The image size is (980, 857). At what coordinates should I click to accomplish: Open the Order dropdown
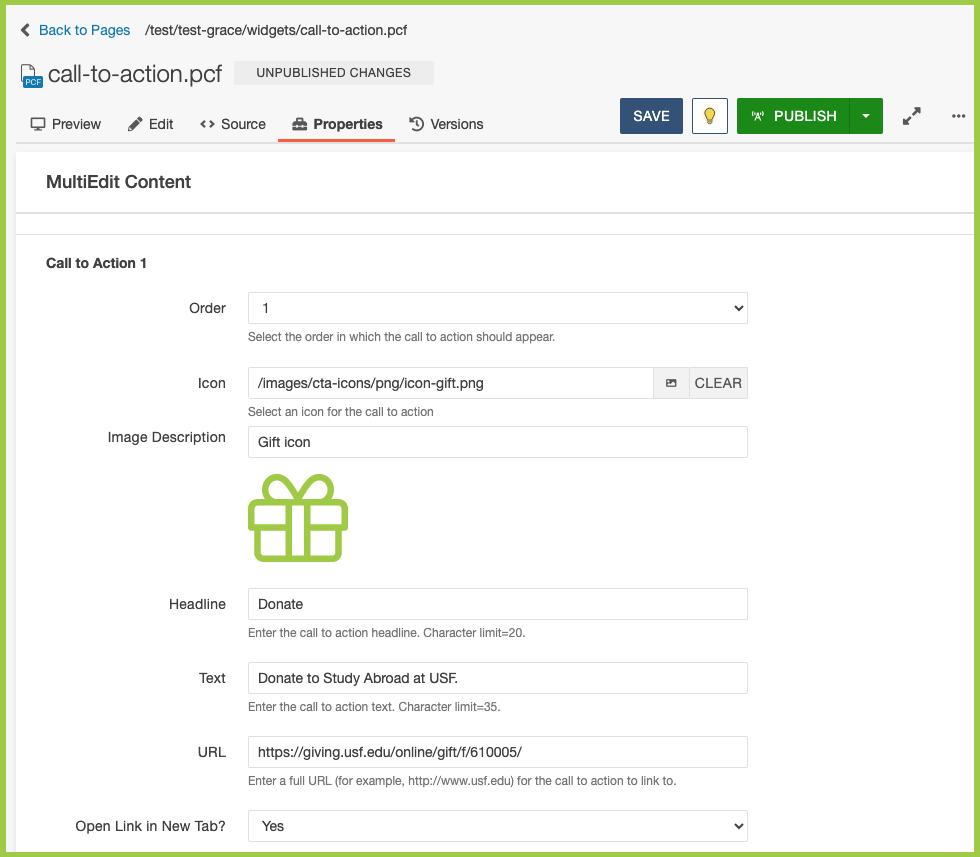(497, 308)
